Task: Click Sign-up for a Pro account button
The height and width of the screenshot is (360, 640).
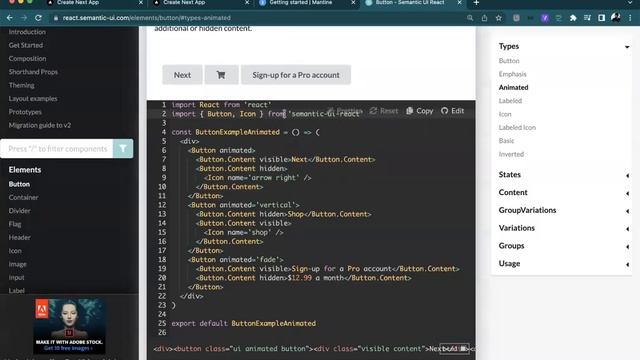Action: coord(296,75)
